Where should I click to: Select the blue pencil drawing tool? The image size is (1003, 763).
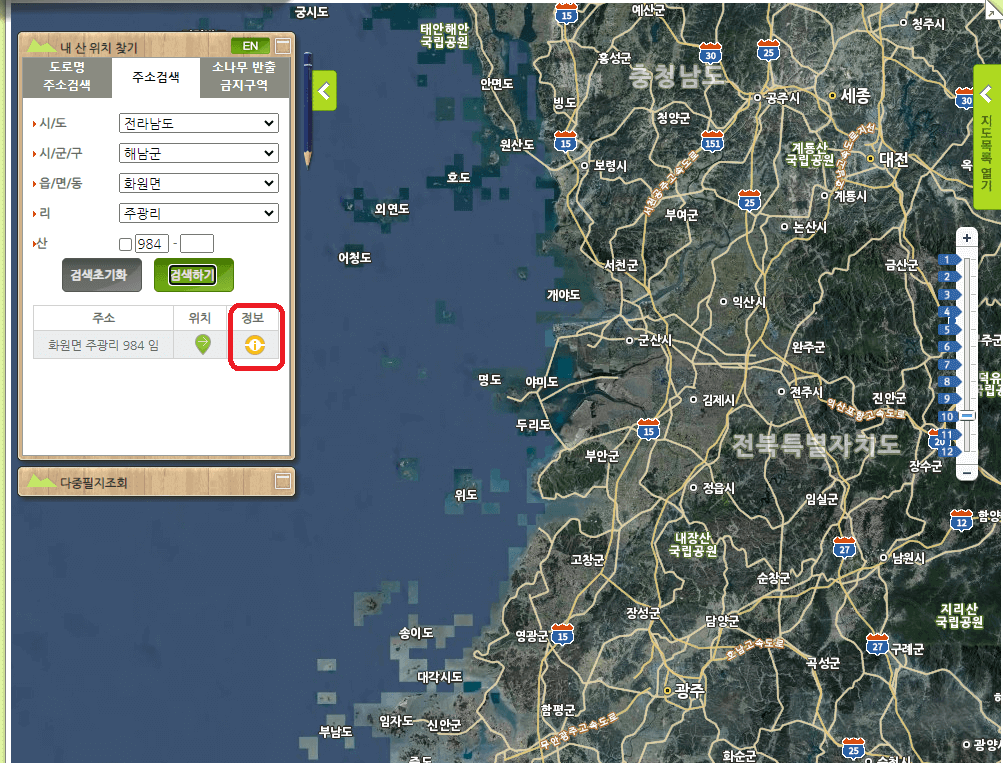click(x=307, y=110)
